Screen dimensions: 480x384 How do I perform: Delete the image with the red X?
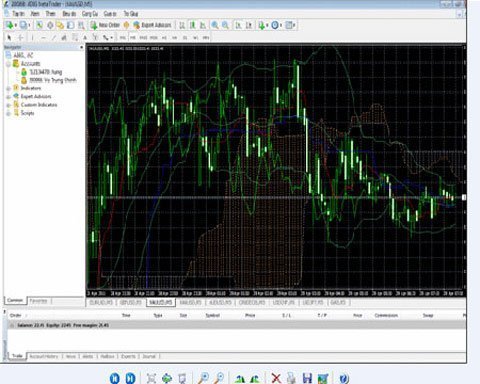(276, 378)
